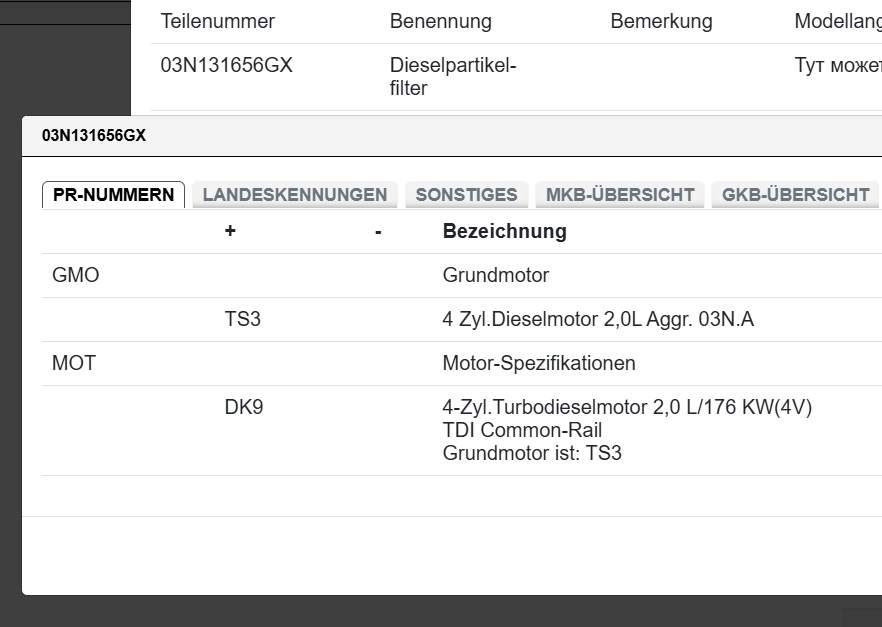The width and height of the screenshot is (882, 627).
Task: Click the DK9 PR number
Action: (244, 408)
